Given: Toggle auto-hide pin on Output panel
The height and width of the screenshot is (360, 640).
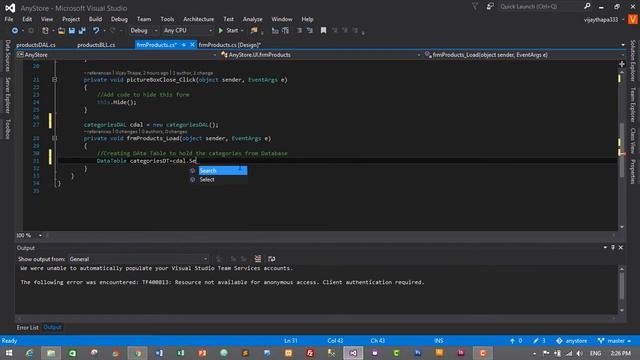Looking at the screenshot, I should click(613, 247).
